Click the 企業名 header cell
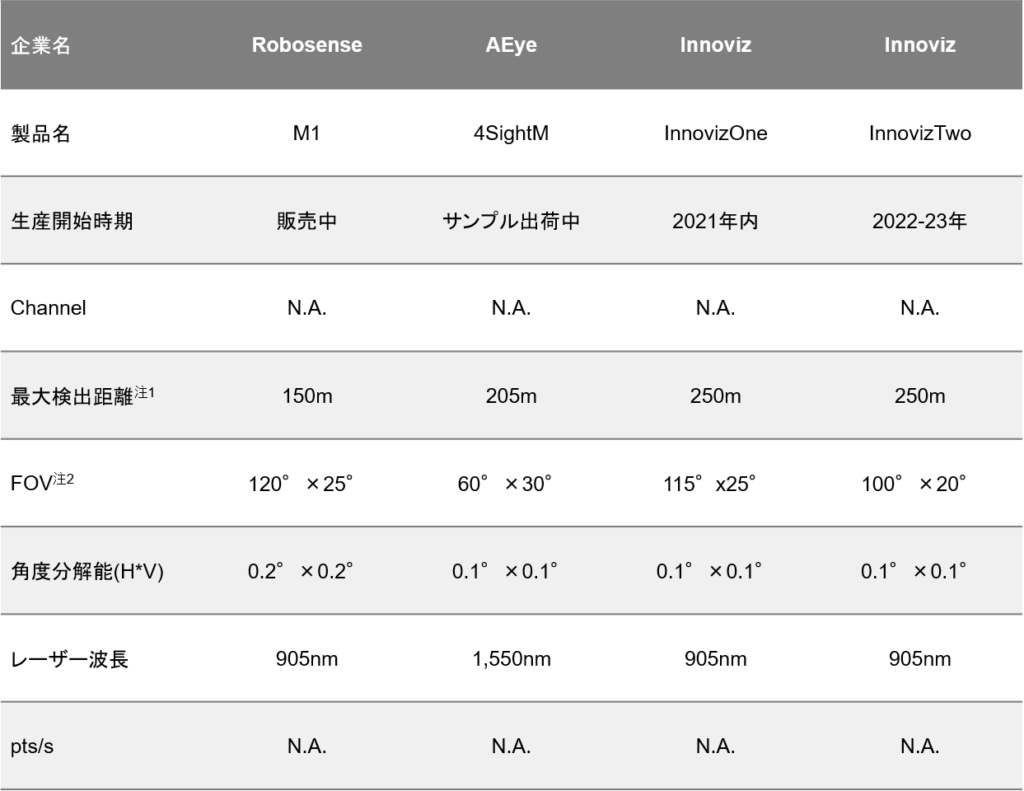1024x791 pixels. pyautogui.click(x=41, y=46)
